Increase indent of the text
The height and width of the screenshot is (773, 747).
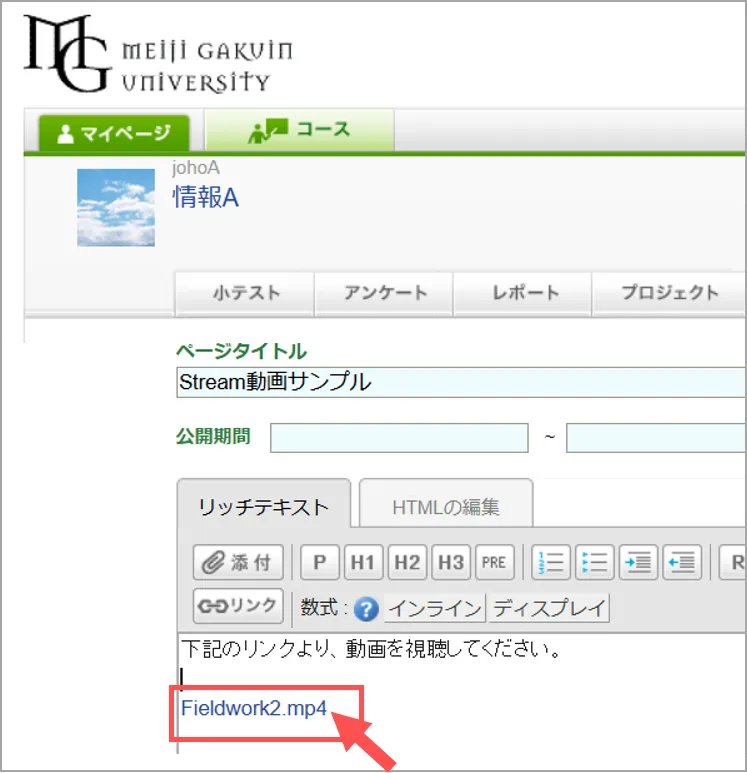[x=638, y=563]
